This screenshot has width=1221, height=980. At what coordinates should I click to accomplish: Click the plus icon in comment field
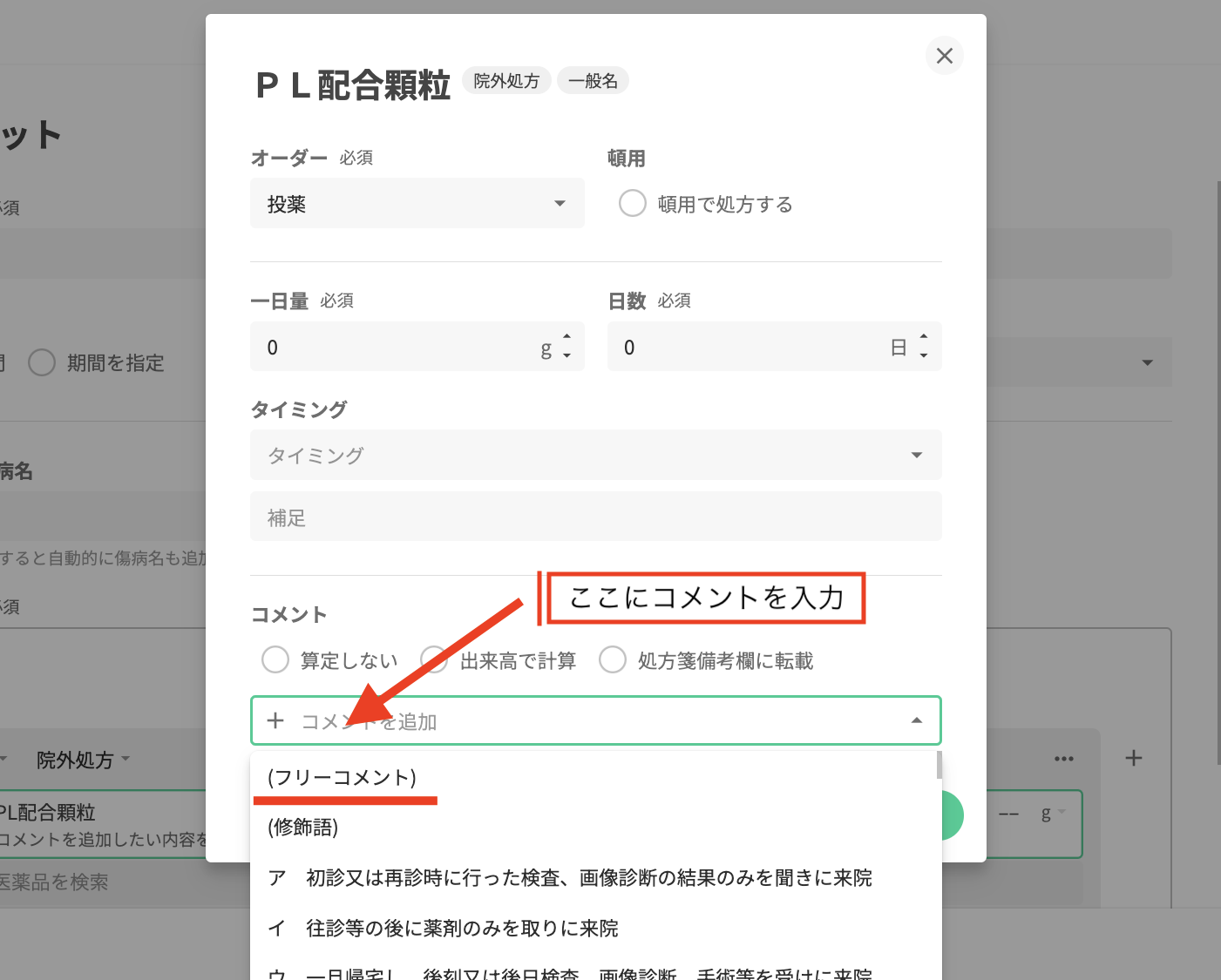click(275, 720)
